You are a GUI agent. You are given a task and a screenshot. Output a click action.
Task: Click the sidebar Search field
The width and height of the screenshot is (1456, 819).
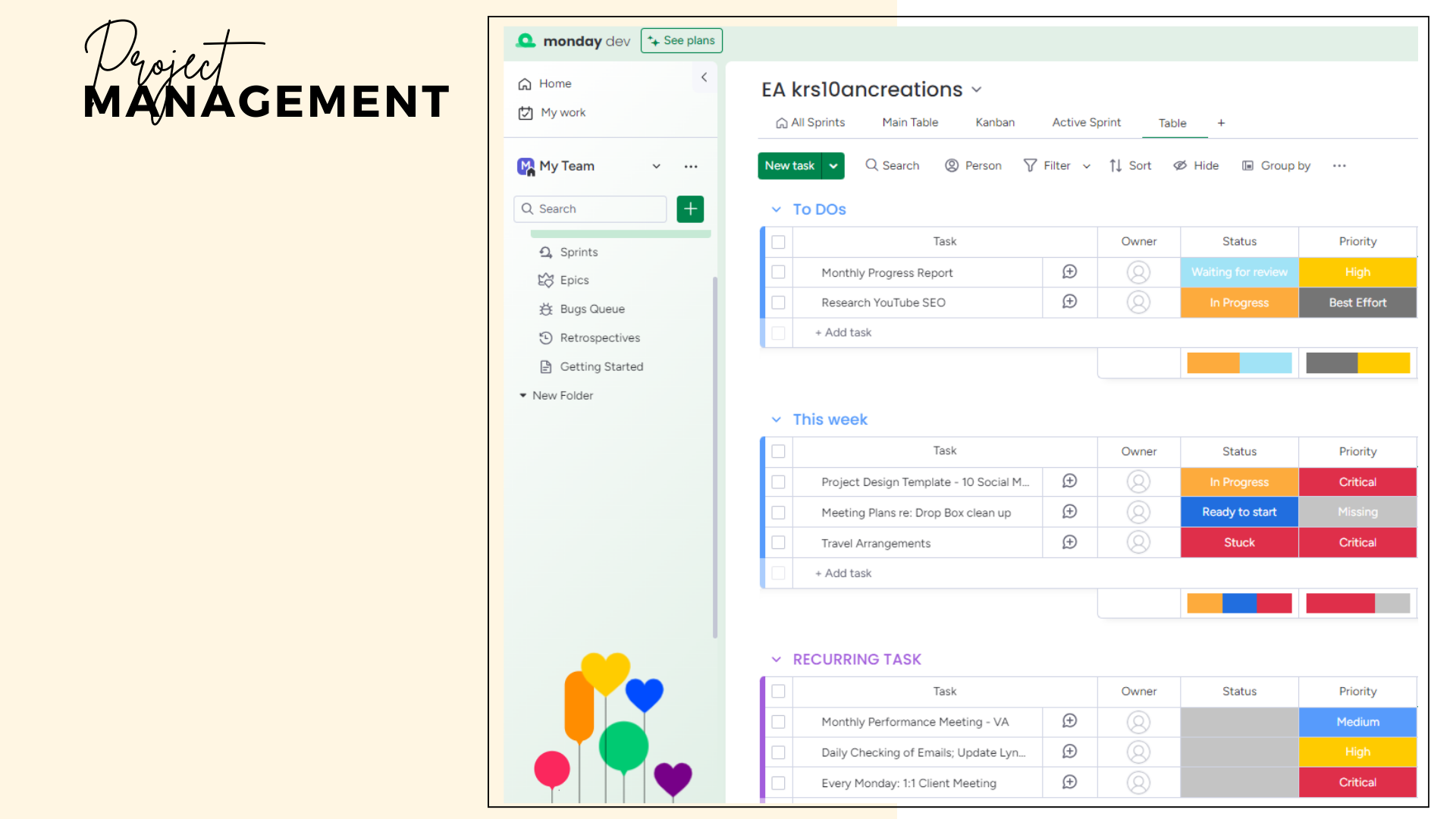(590, 209)
